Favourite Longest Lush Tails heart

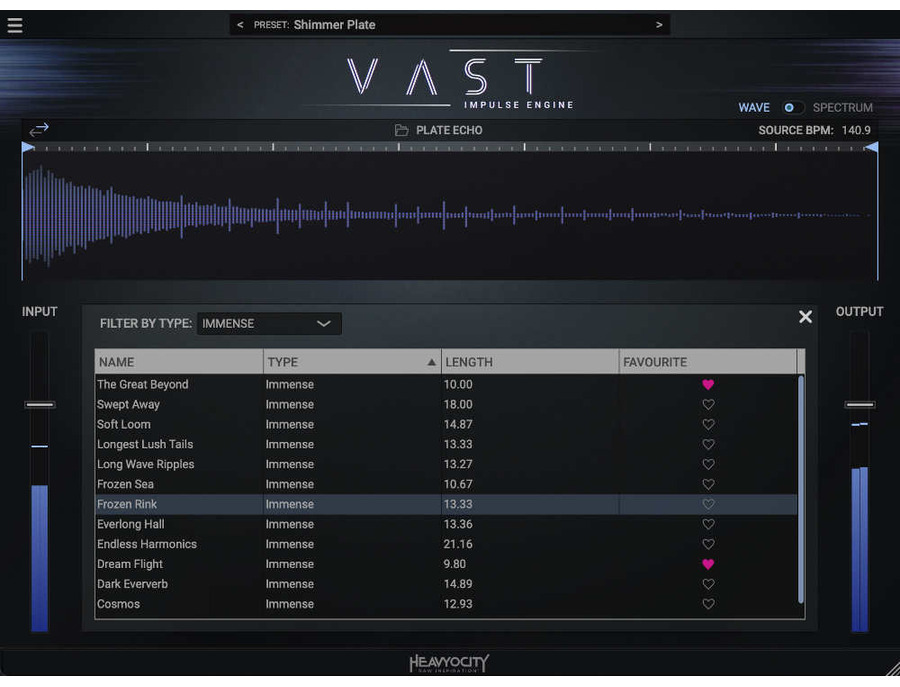pyautogui.click(x=708, y=444)
